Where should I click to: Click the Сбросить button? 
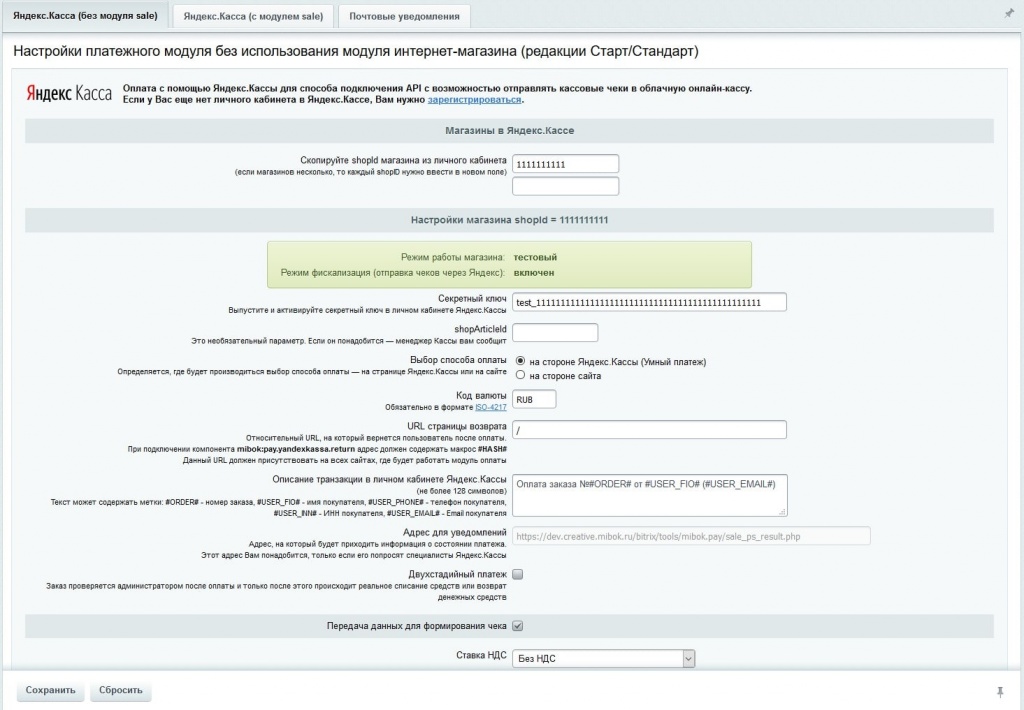coord(121,690)
